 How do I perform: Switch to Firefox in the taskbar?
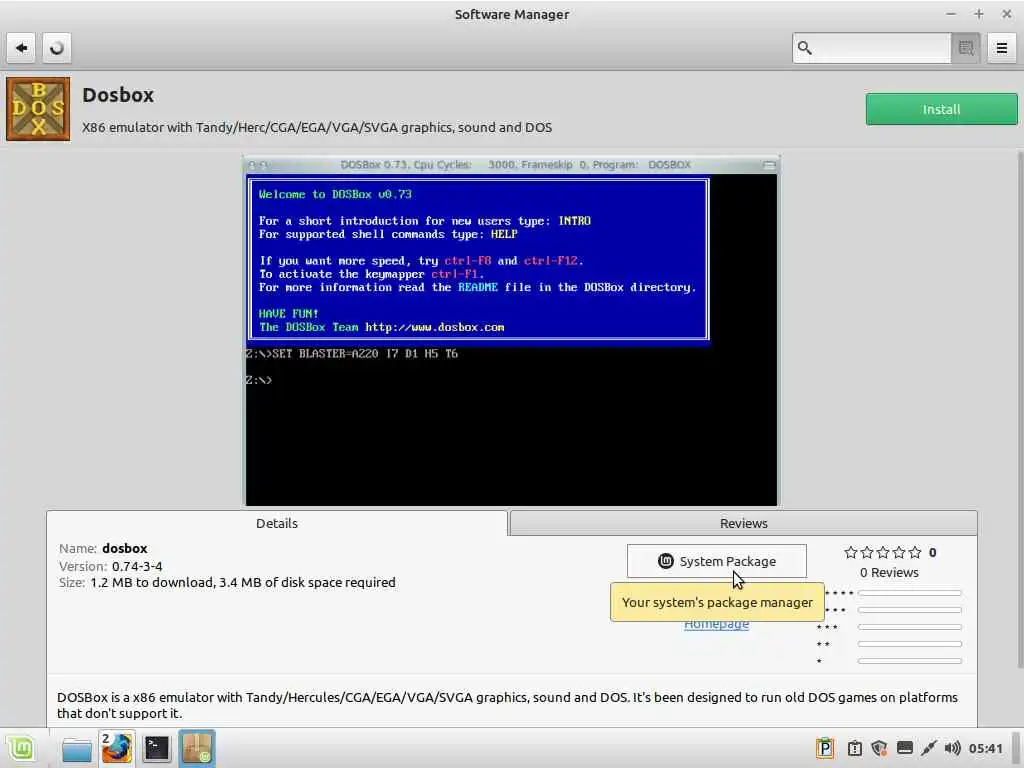point(117,748)
